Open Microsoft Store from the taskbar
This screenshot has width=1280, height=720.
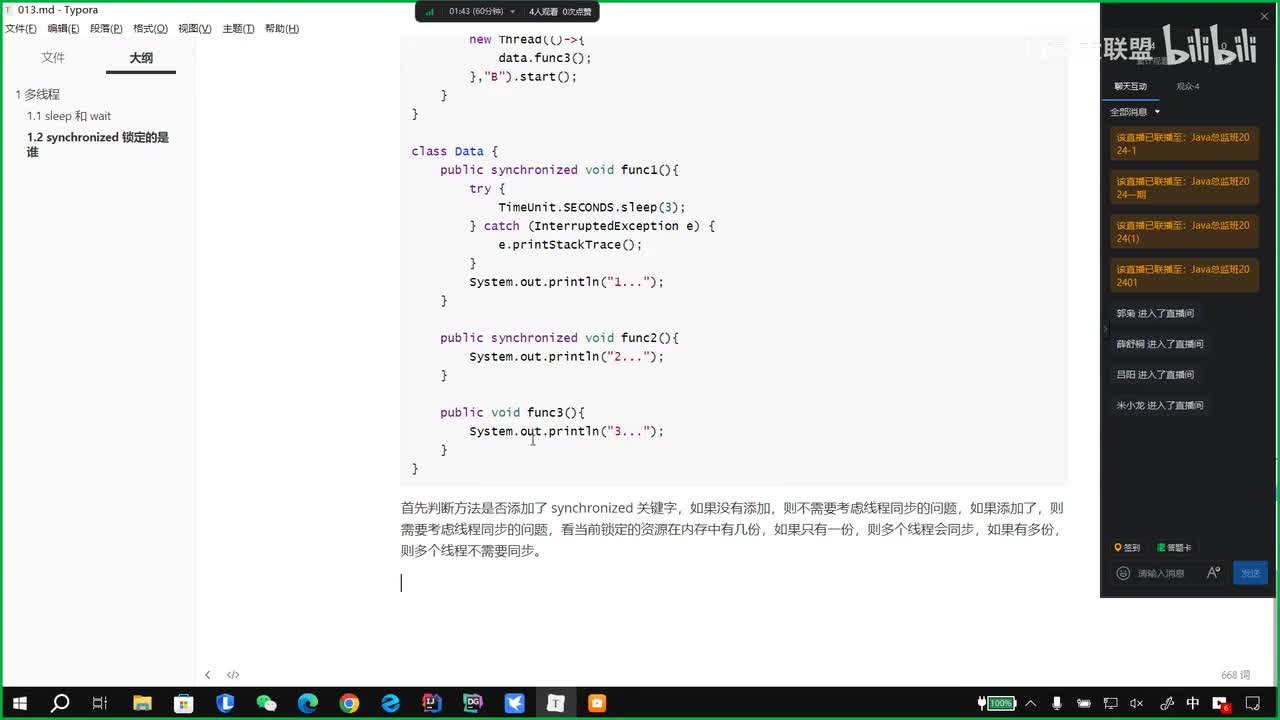(x=184, y=703)
